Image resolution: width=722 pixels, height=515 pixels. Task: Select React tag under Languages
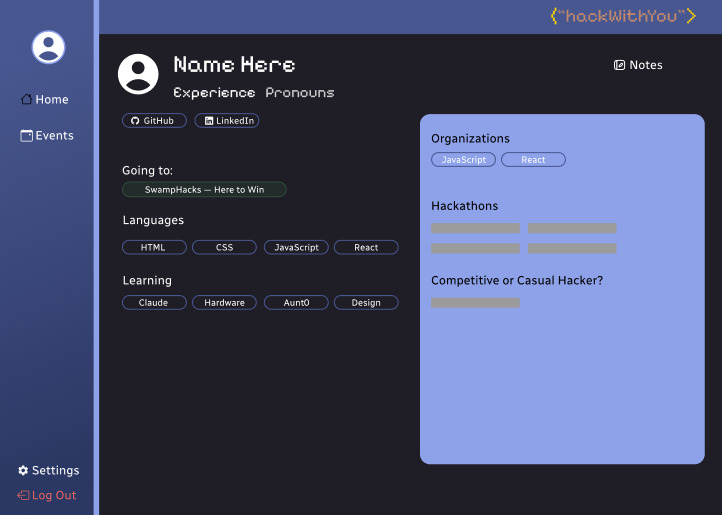click(366, 247)
